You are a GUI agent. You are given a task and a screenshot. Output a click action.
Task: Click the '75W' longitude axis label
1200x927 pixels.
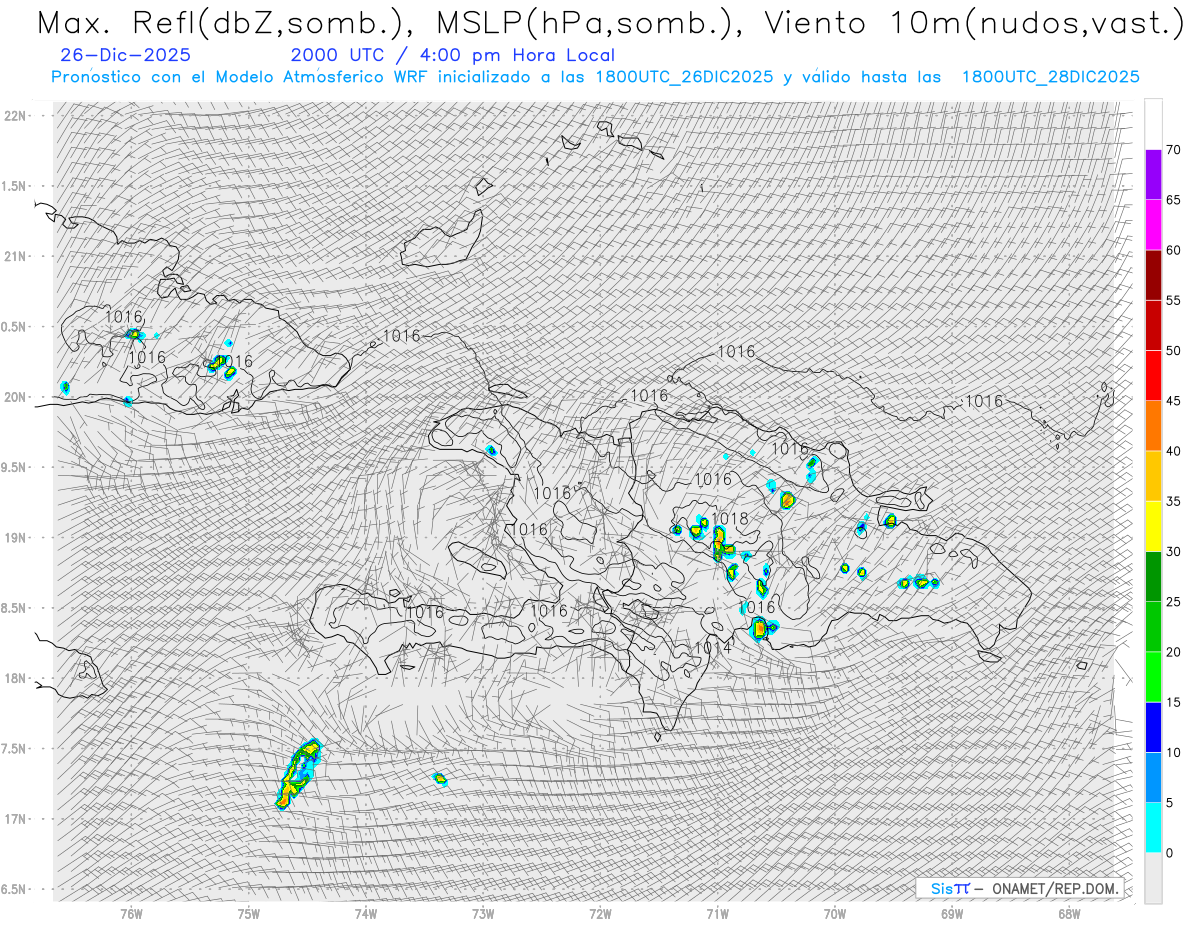pyautogui.click(x=249, y=913)
